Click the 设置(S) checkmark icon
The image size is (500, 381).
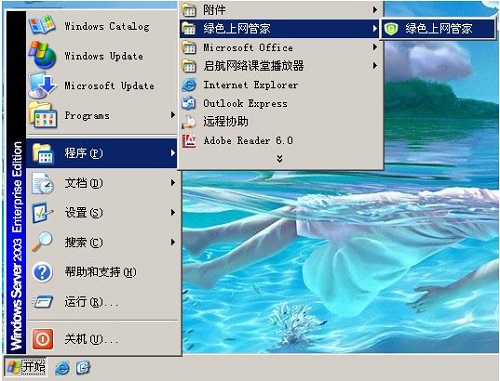[42, 212]
